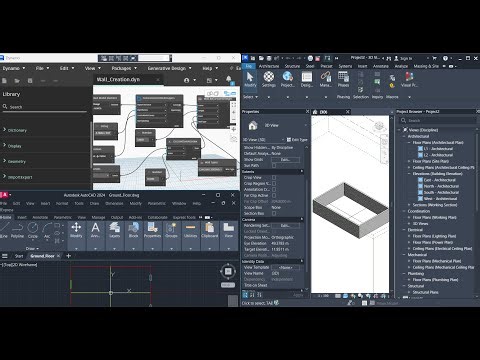Viewport: 480px width, 360px height.
Task: Add a new drawing tab in AutoCAD
Action: 69,256
